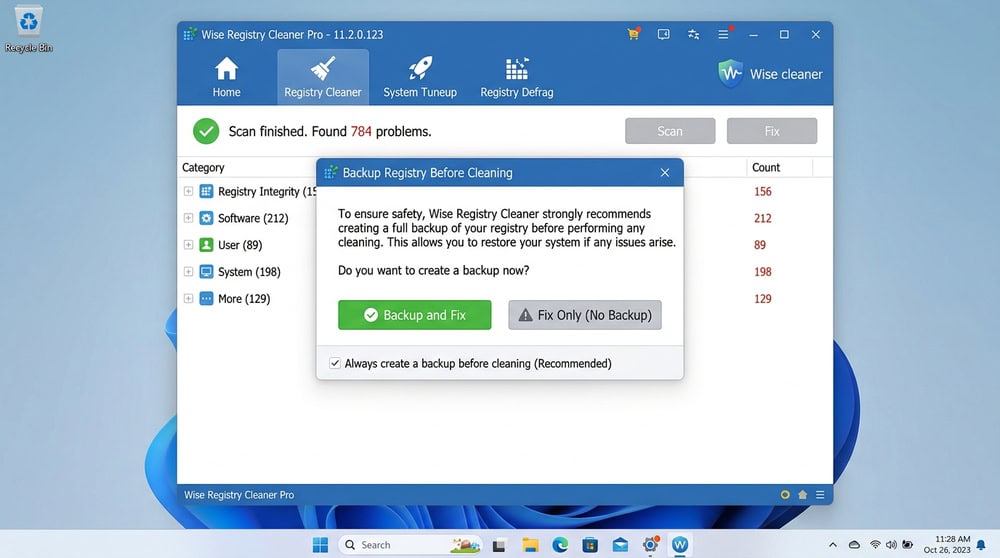Select the Registry Cleaner tab
Image resolution: width=1000 pixels, height=558 pixels.
tap(323, 77)
